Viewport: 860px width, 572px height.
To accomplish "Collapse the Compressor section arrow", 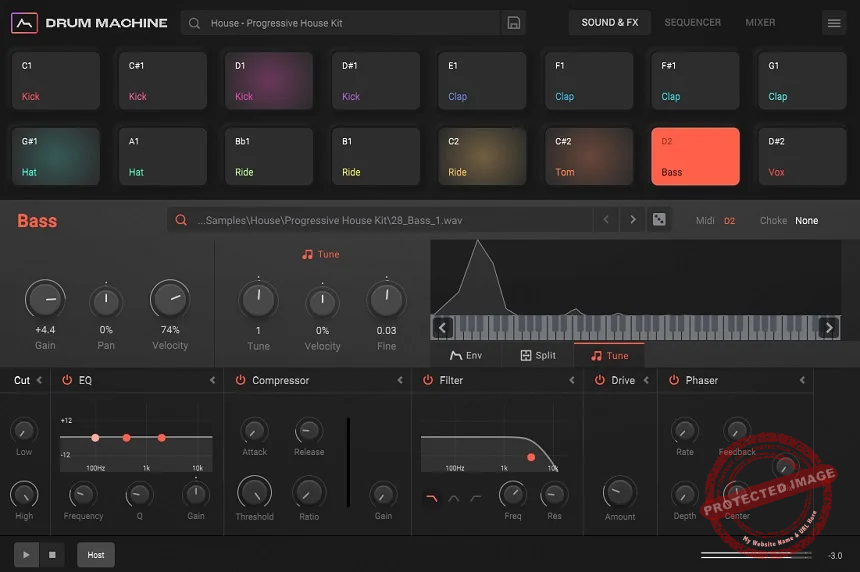I will [x=400, y=380].
